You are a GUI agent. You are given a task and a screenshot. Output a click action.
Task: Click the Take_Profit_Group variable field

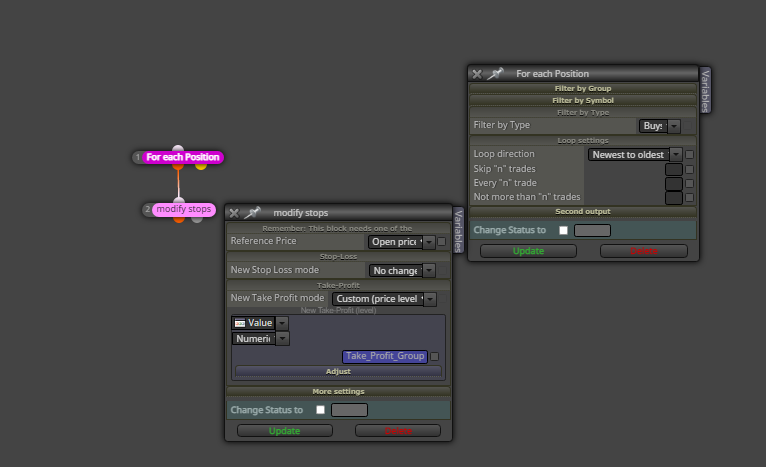tap(385, 357)
